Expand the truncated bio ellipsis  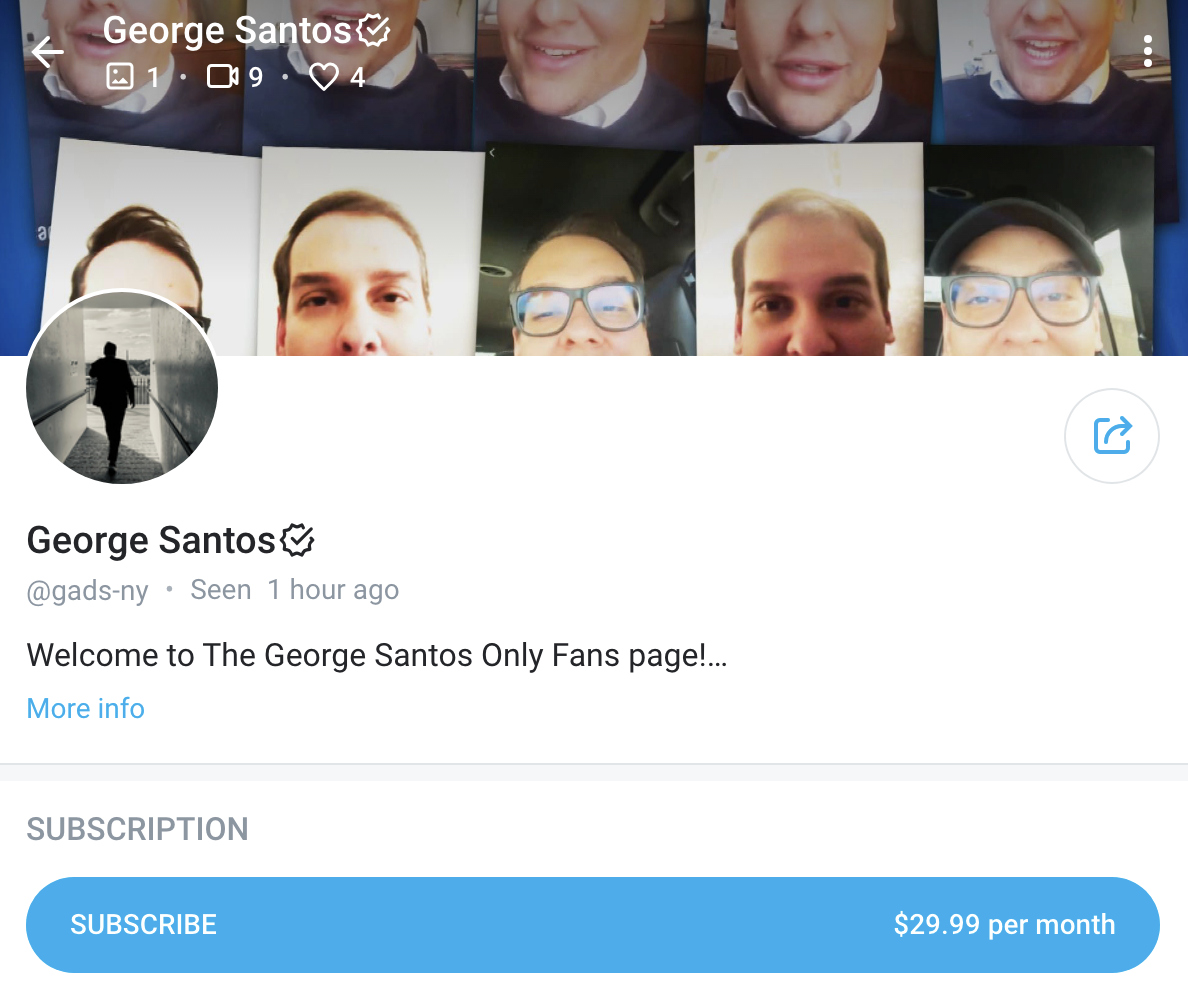[x=717, y=657]
